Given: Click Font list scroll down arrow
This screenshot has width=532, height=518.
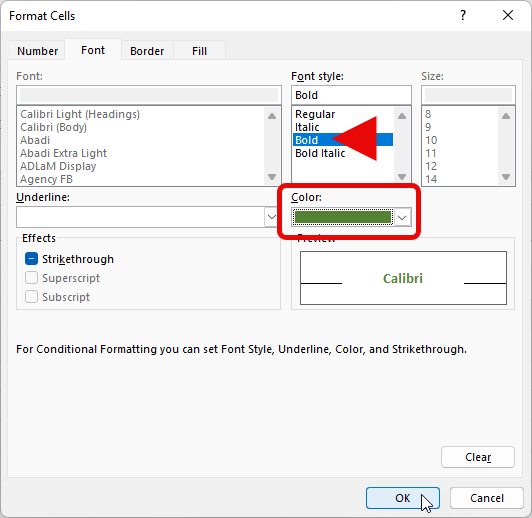Looking at the screenshot, I should click(x=272, y=177).
